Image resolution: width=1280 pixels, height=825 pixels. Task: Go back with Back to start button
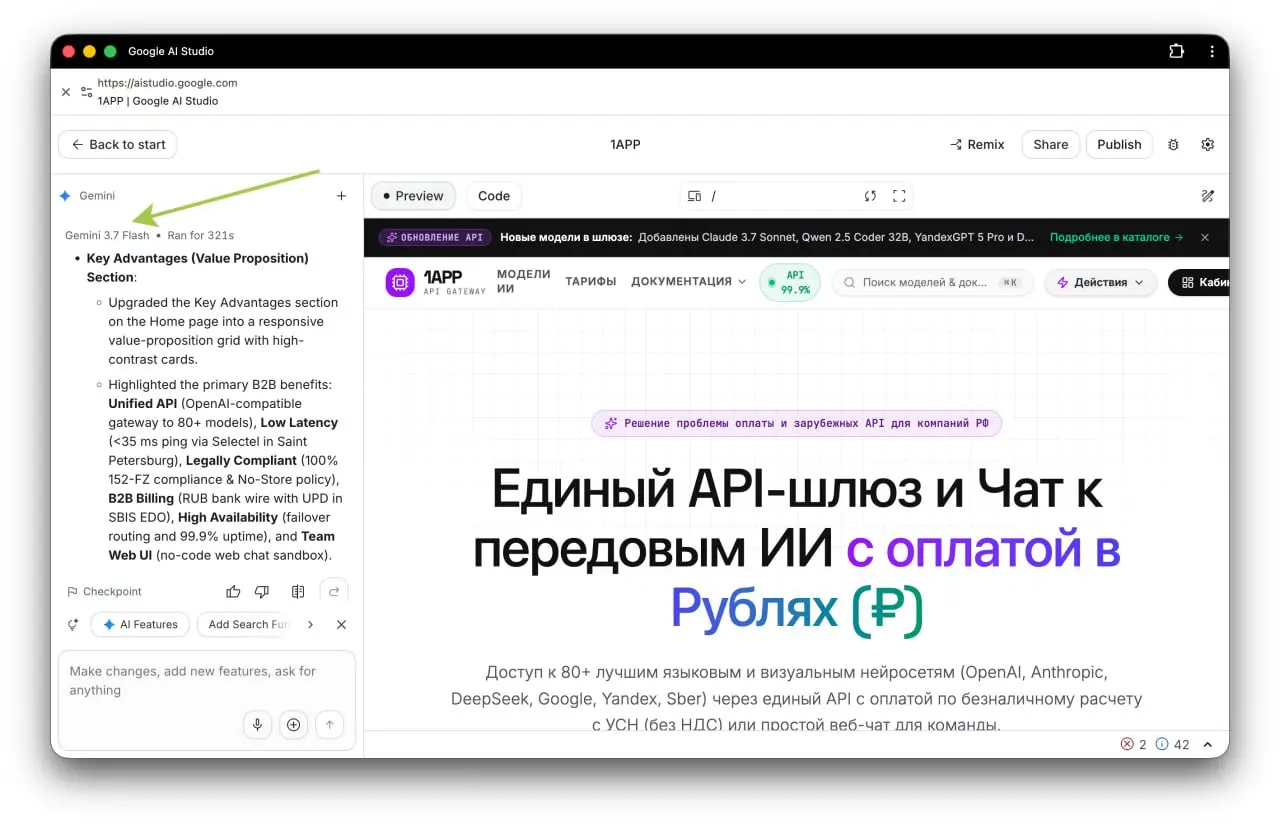118,144
